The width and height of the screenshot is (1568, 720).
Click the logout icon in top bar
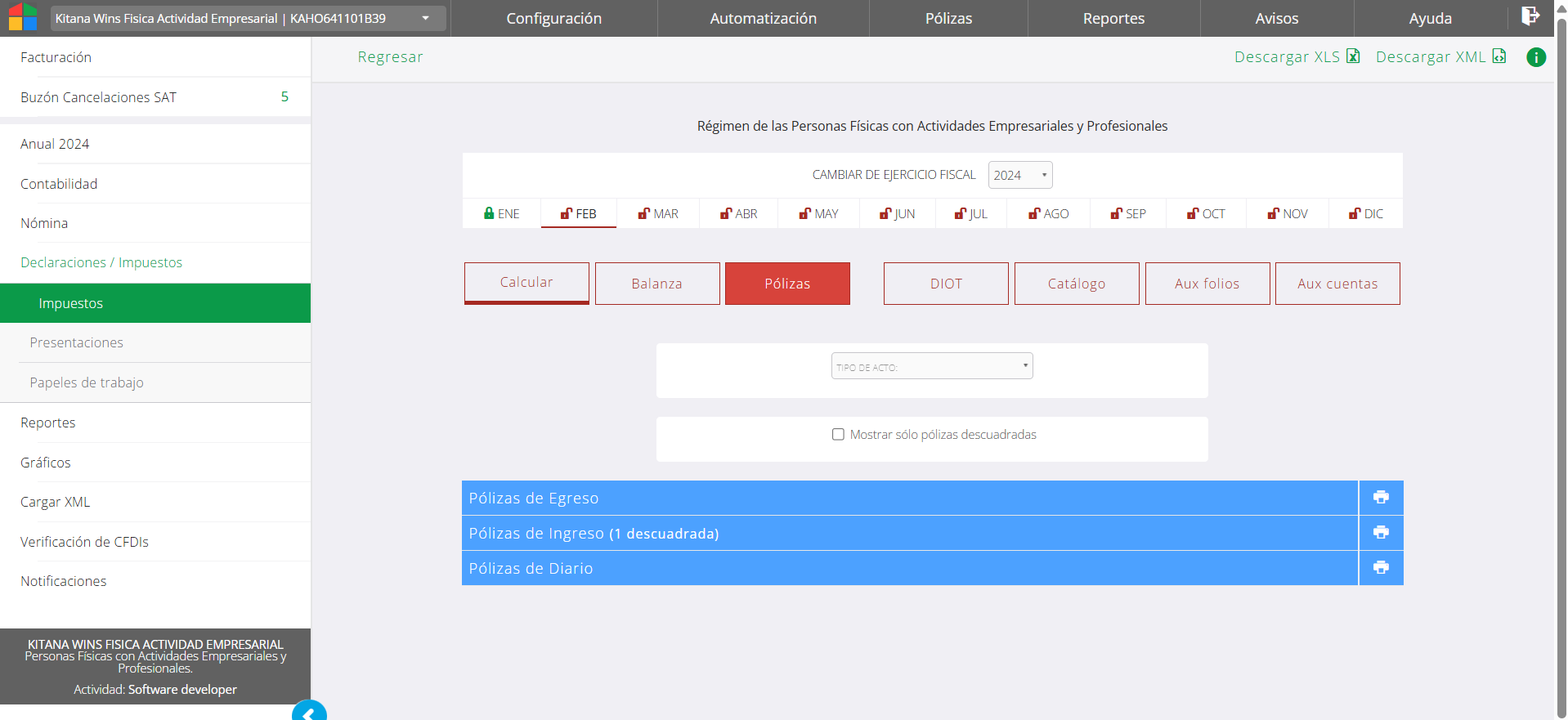click(1530, 16)
